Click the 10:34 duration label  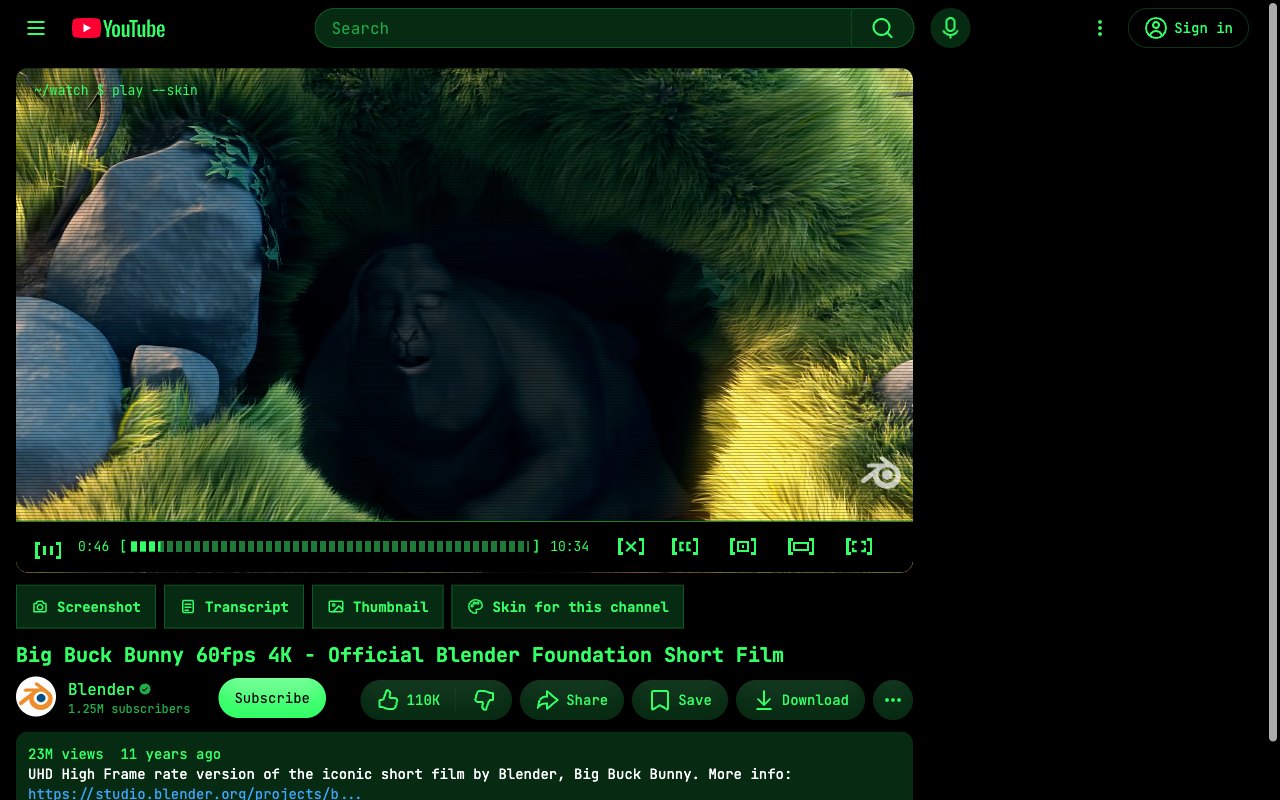569,546
